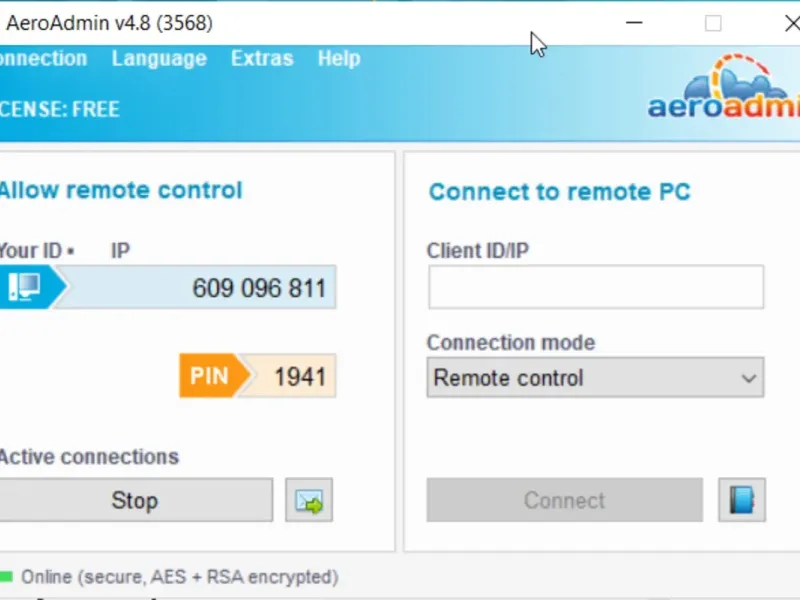Click the ID number 609 096 811

tap(259, 288)
